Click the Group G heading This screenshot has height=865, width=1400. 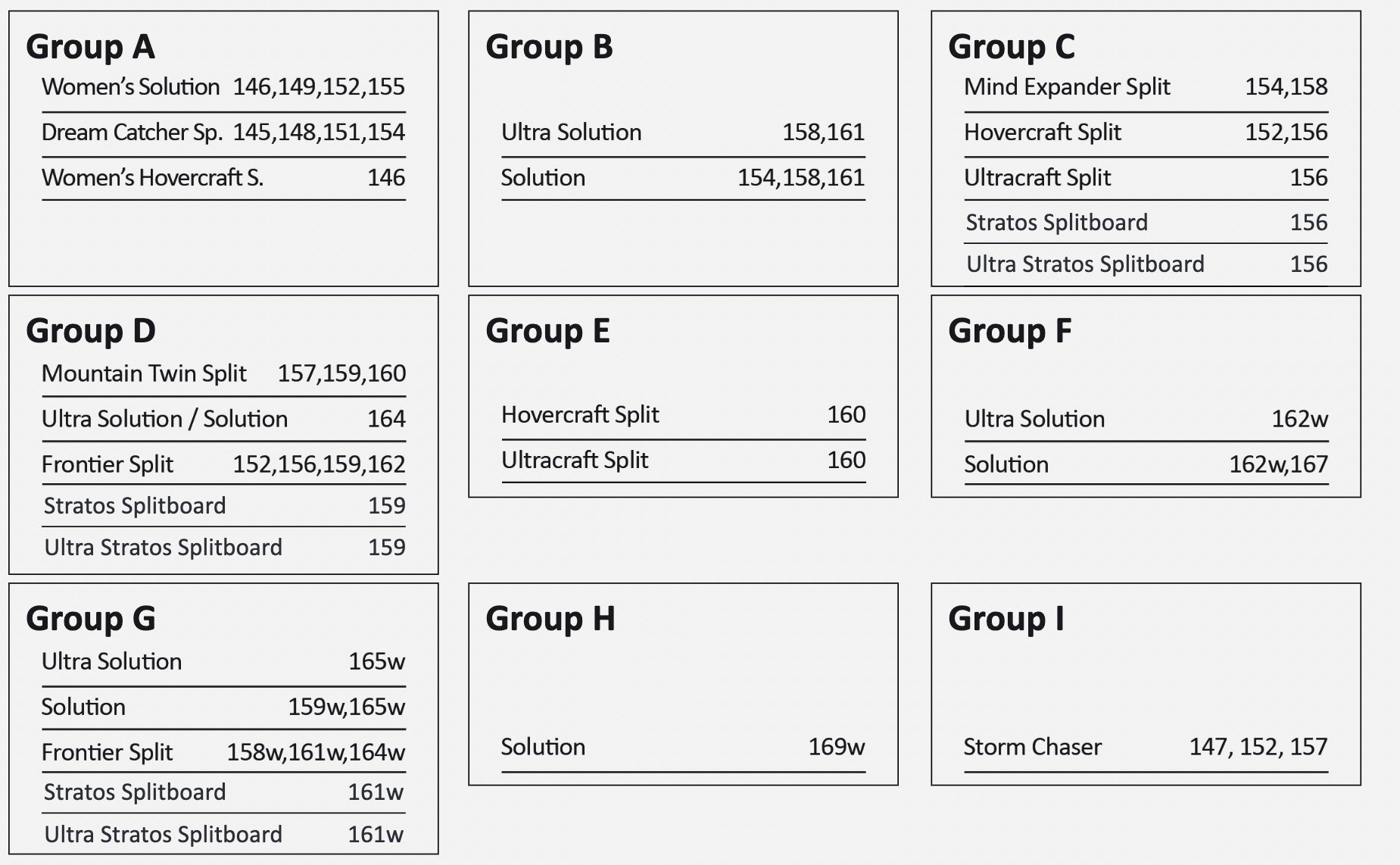(91, 619)
